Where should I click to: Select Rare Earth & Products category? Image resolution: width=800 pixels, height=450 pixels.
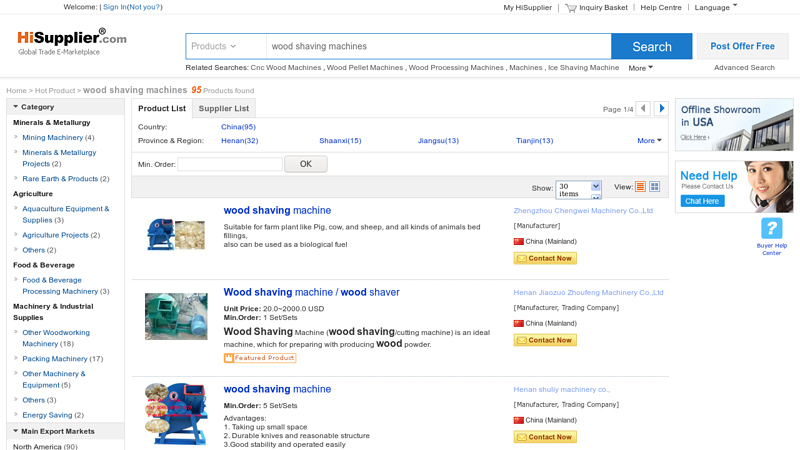pos(60,179)
